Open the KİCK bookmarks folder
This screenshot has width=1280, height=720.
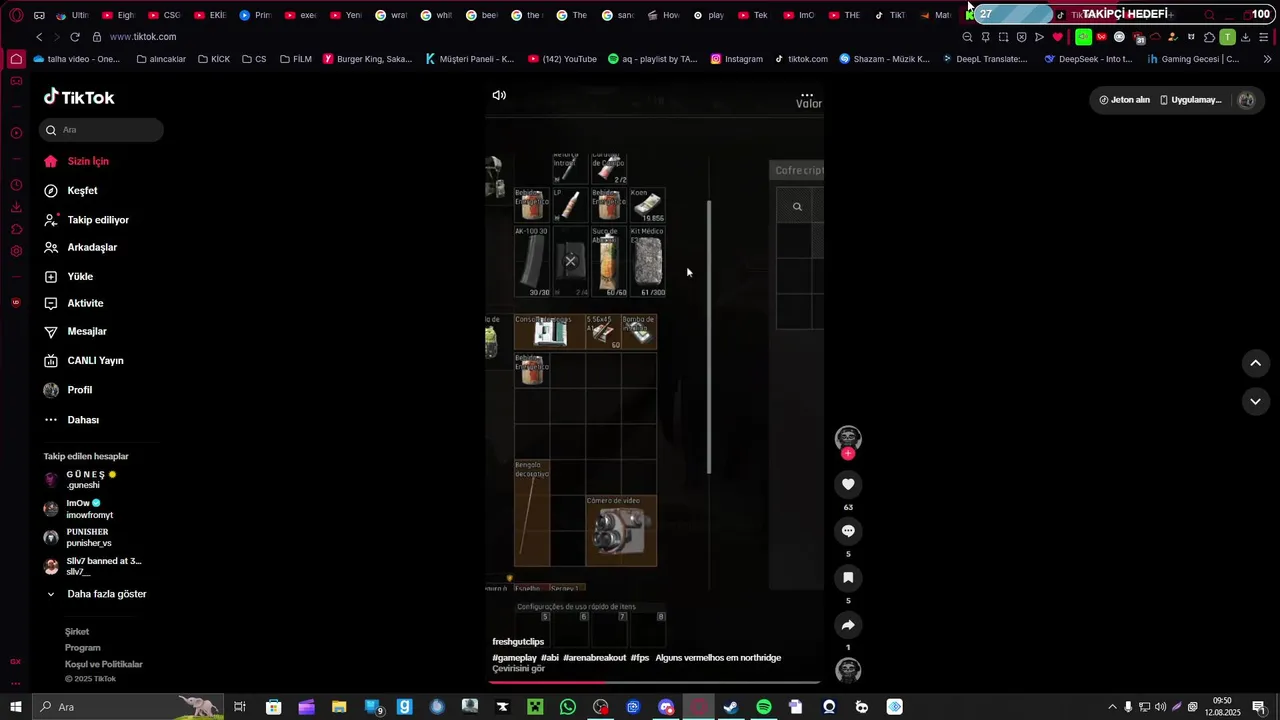coord(214,59)
